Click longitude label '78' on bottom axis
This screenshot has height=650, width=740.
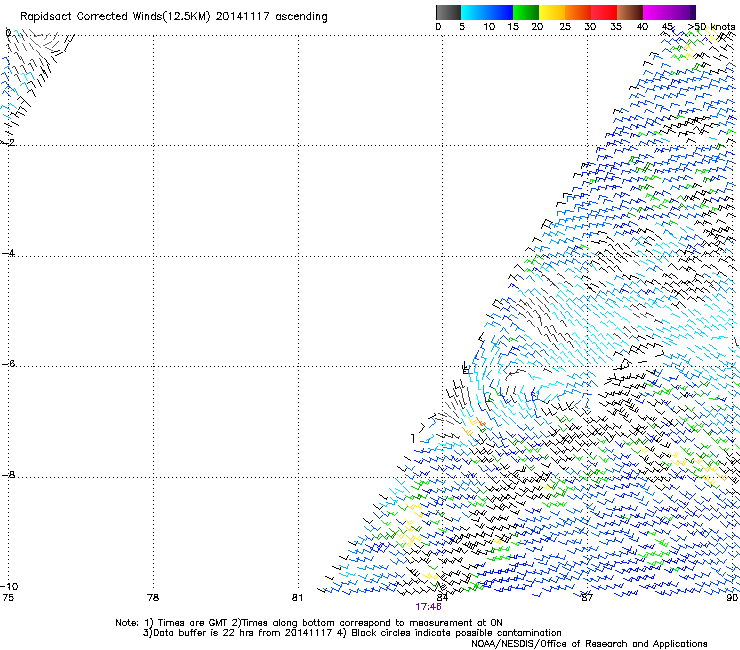(153, 598)
